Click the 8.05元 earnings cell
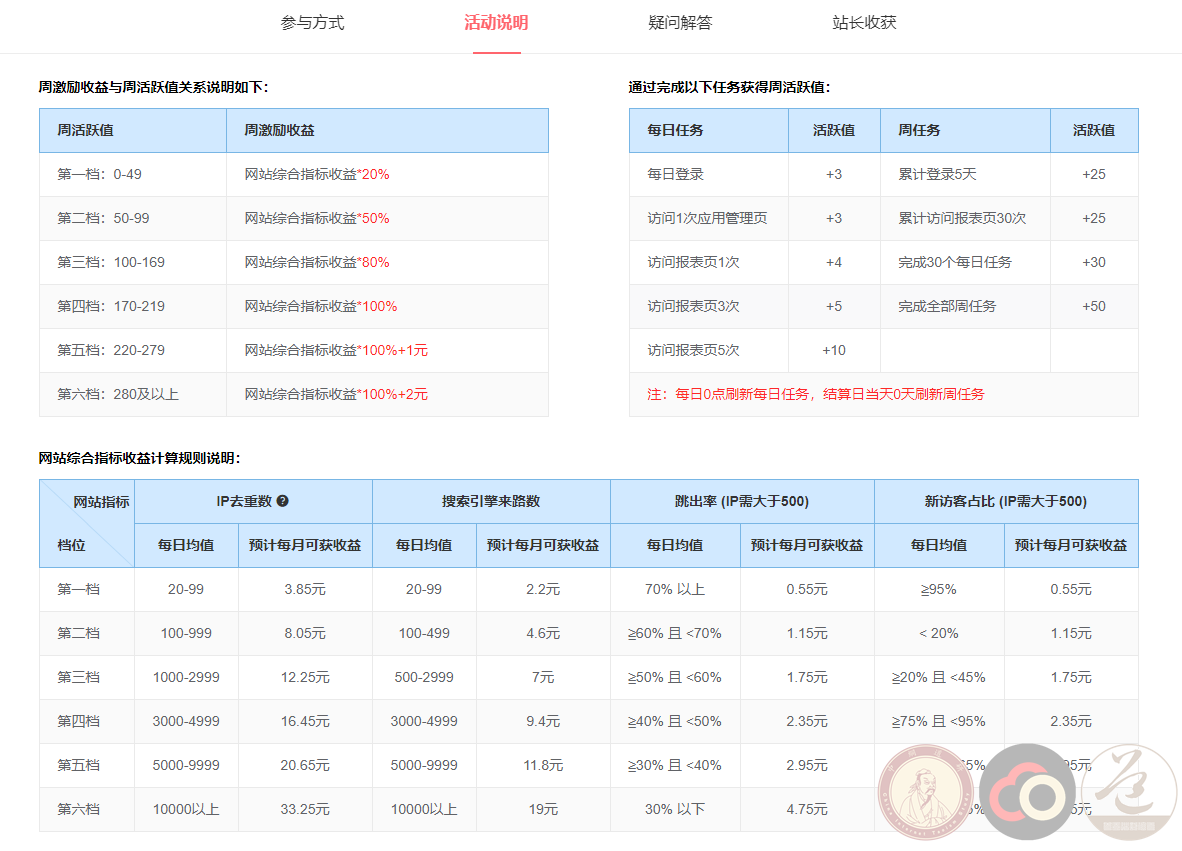The width and height of the screenshot is (1182, 851). [x=305, y=633]
